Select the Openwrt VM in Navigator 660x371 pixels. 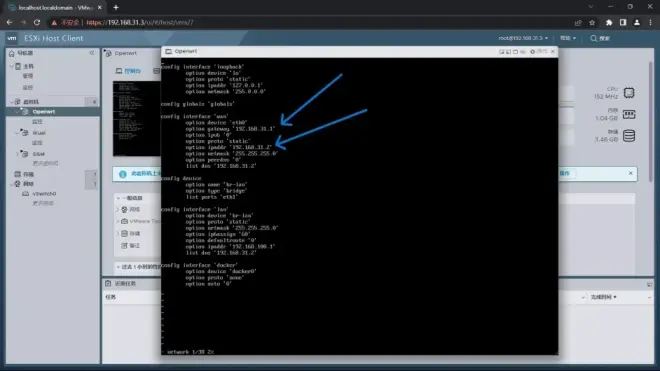pyautogui.click(x=44, y=112)
